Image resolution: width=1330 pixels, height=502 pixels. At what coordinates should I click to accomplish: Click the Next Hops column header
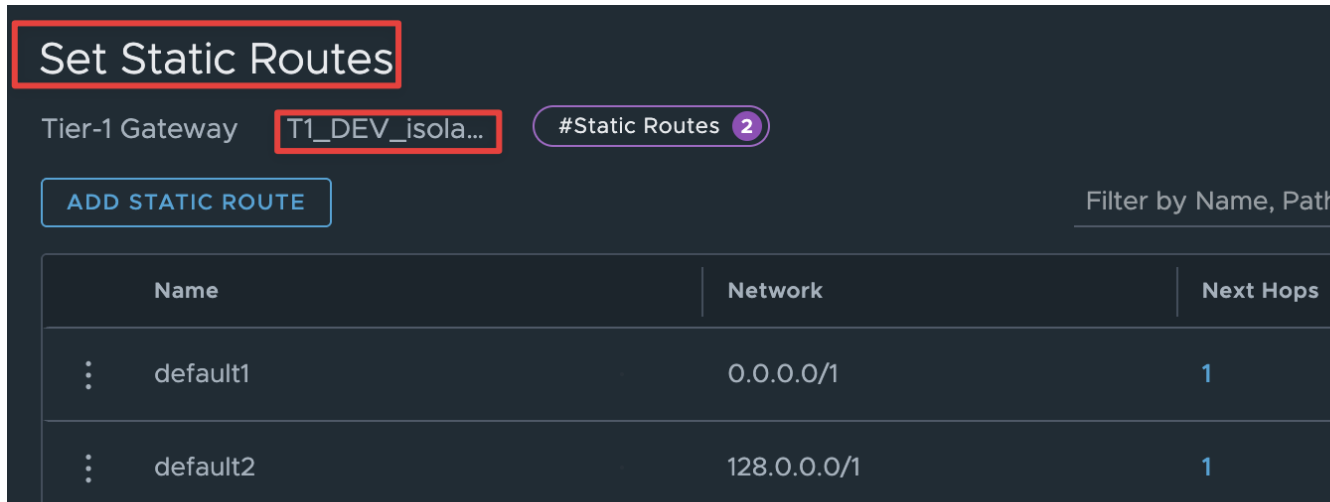1260,291
